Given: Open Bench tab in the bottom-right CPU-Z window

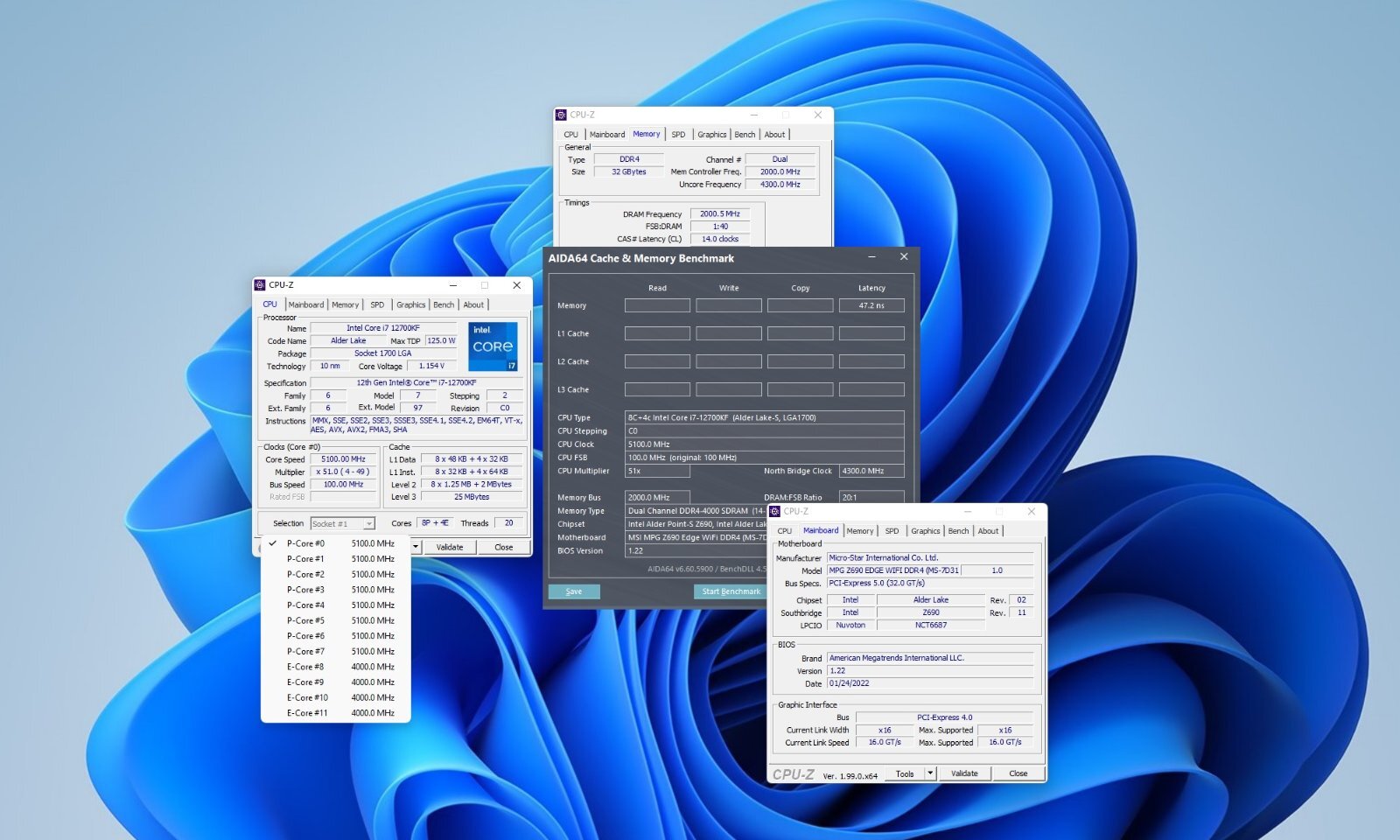Looking at the screenshot, I should point(958,531).
